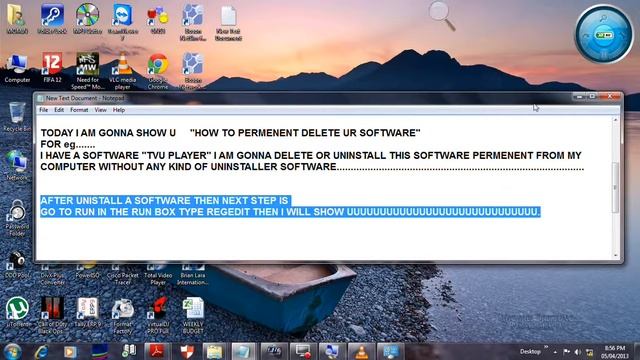This screenshot has width=640, height=360.
Task: Click the network tray icon
Action: (x=589, y=352)
